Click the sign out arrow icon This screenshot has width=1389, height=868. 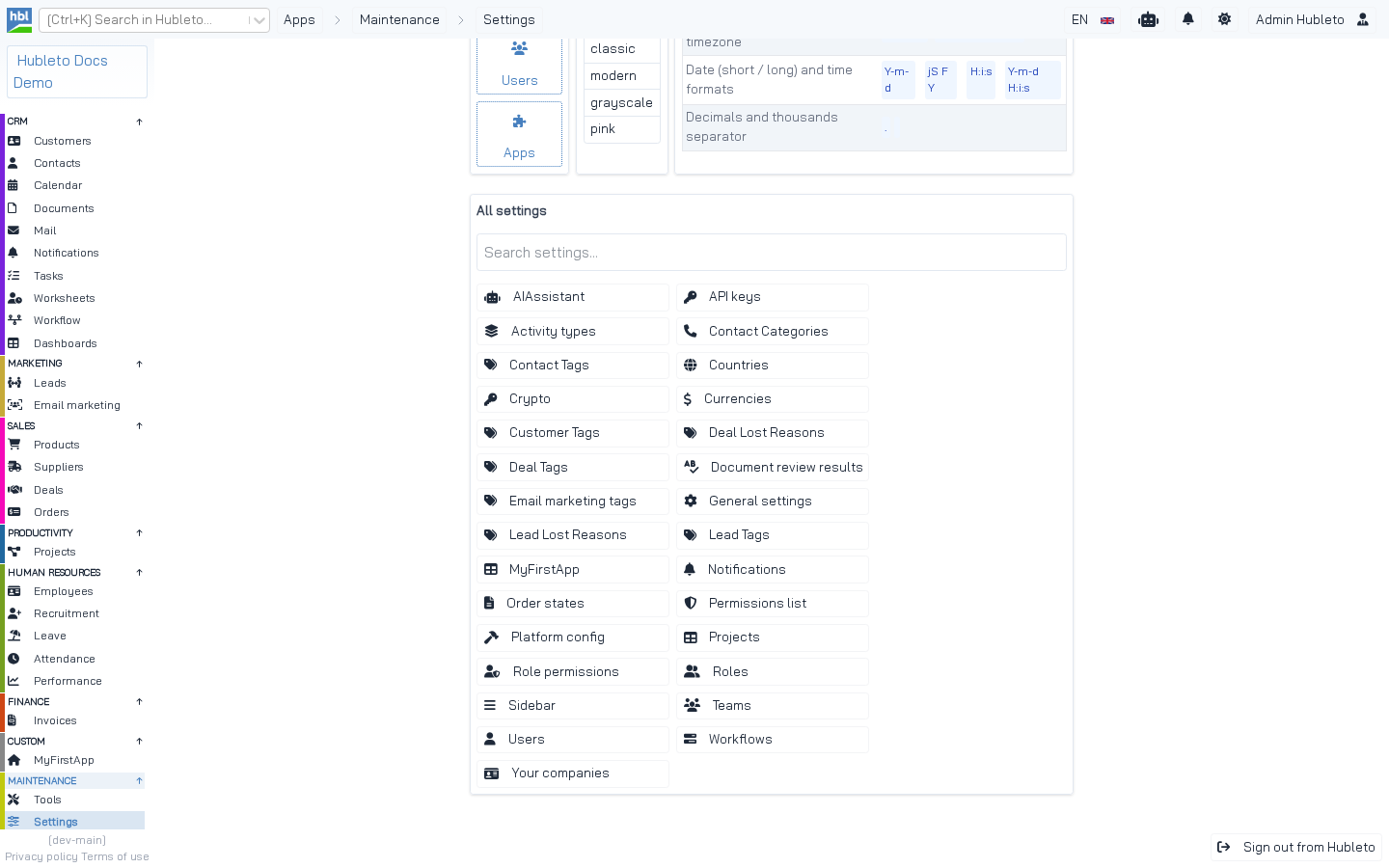pyautogui.click(x=1224, y=848)
